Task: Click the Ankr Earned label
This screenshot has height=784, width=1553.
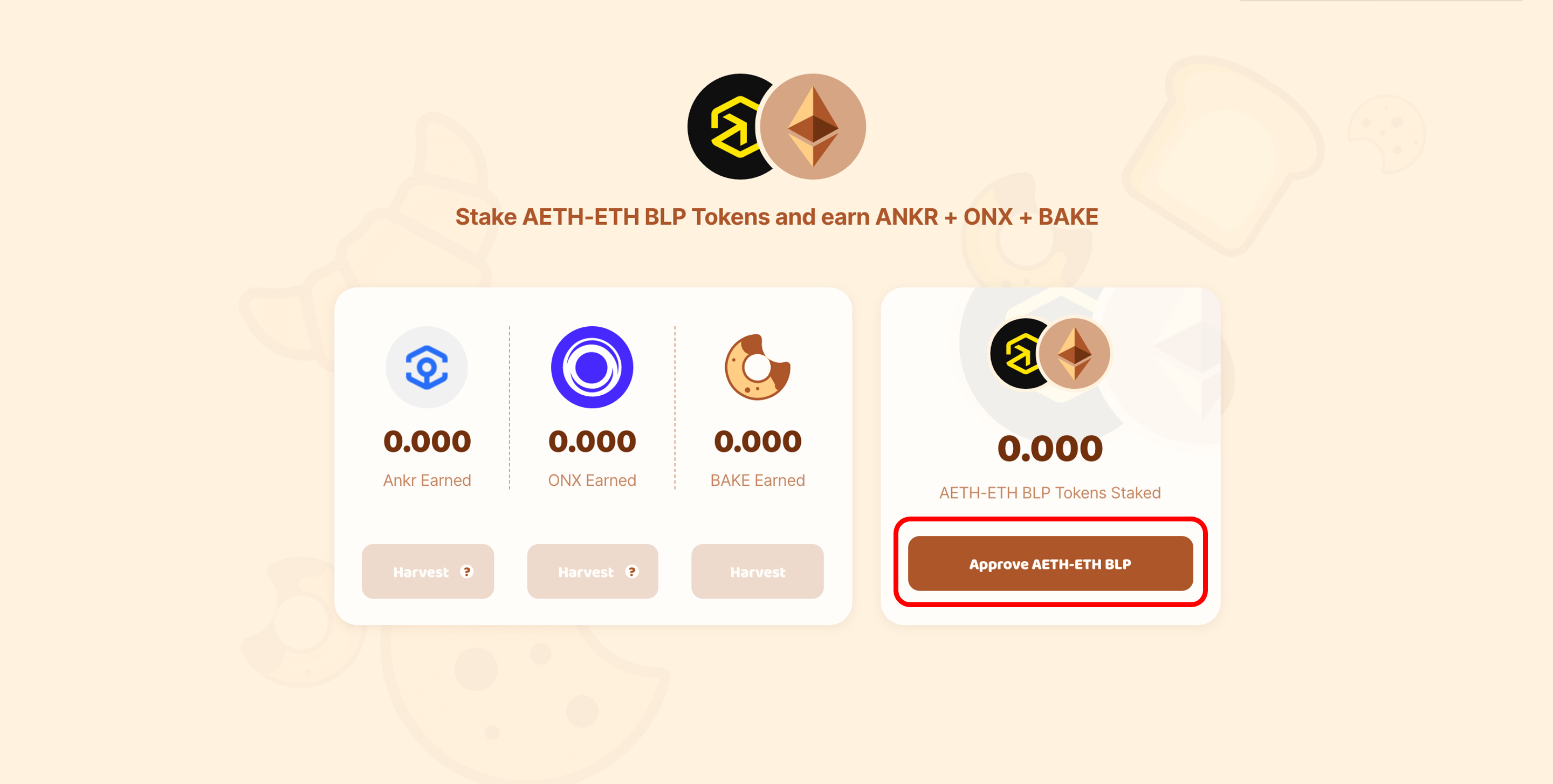Action: click(427, 480)
